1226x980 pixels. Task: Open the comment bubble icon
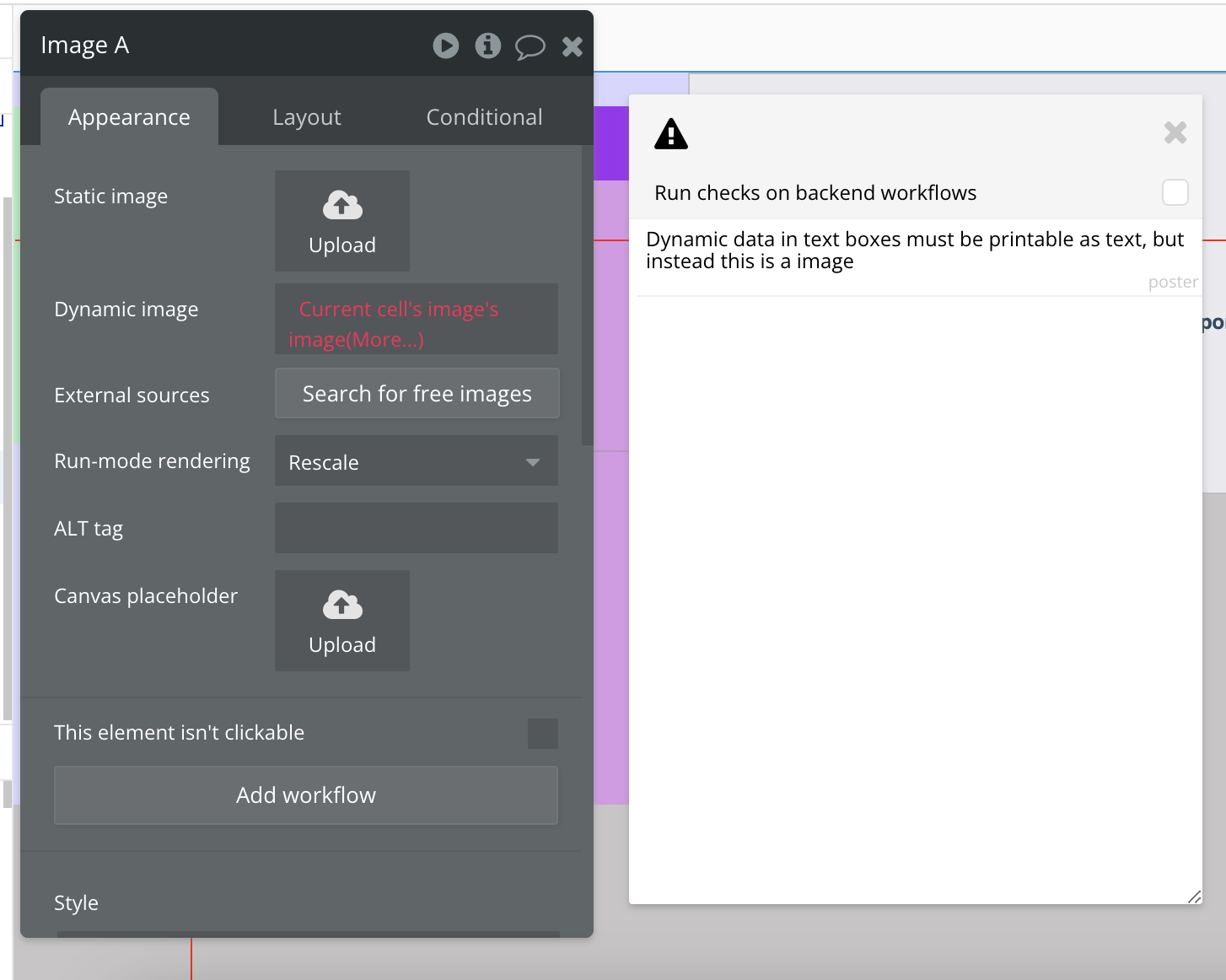[x=530, y=47]
